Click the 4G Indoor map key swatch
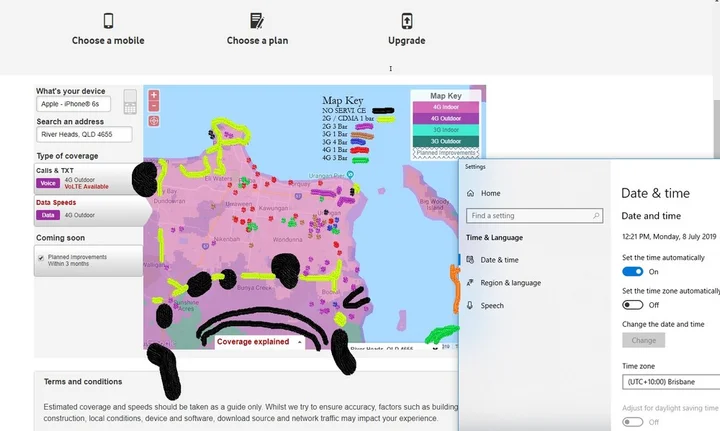Screen dimensions: 720x431 click(445, 106)
